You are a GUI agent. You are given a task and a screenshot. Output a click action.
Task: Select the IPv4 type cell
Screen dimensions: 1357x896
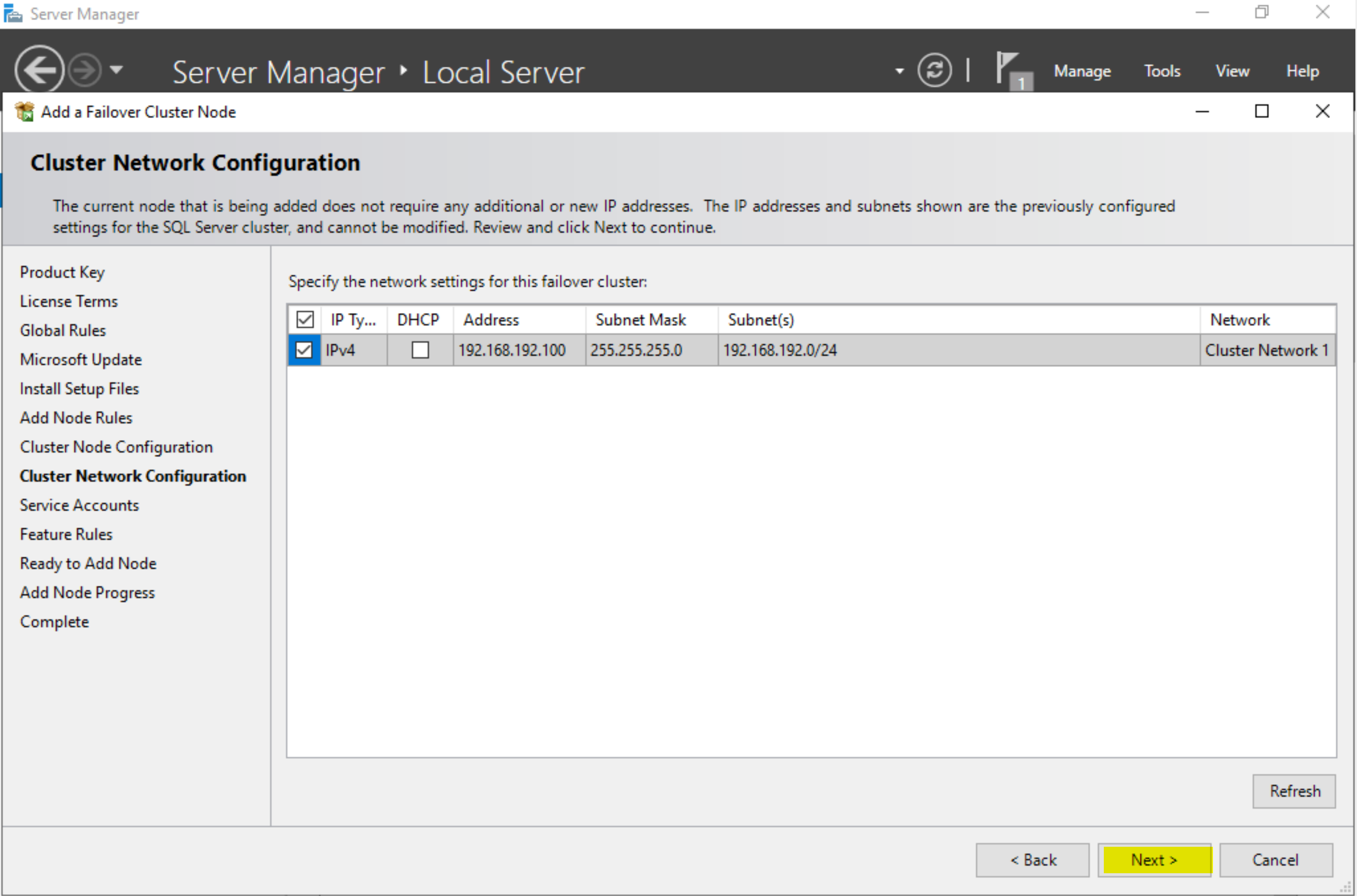coord(353,350)
